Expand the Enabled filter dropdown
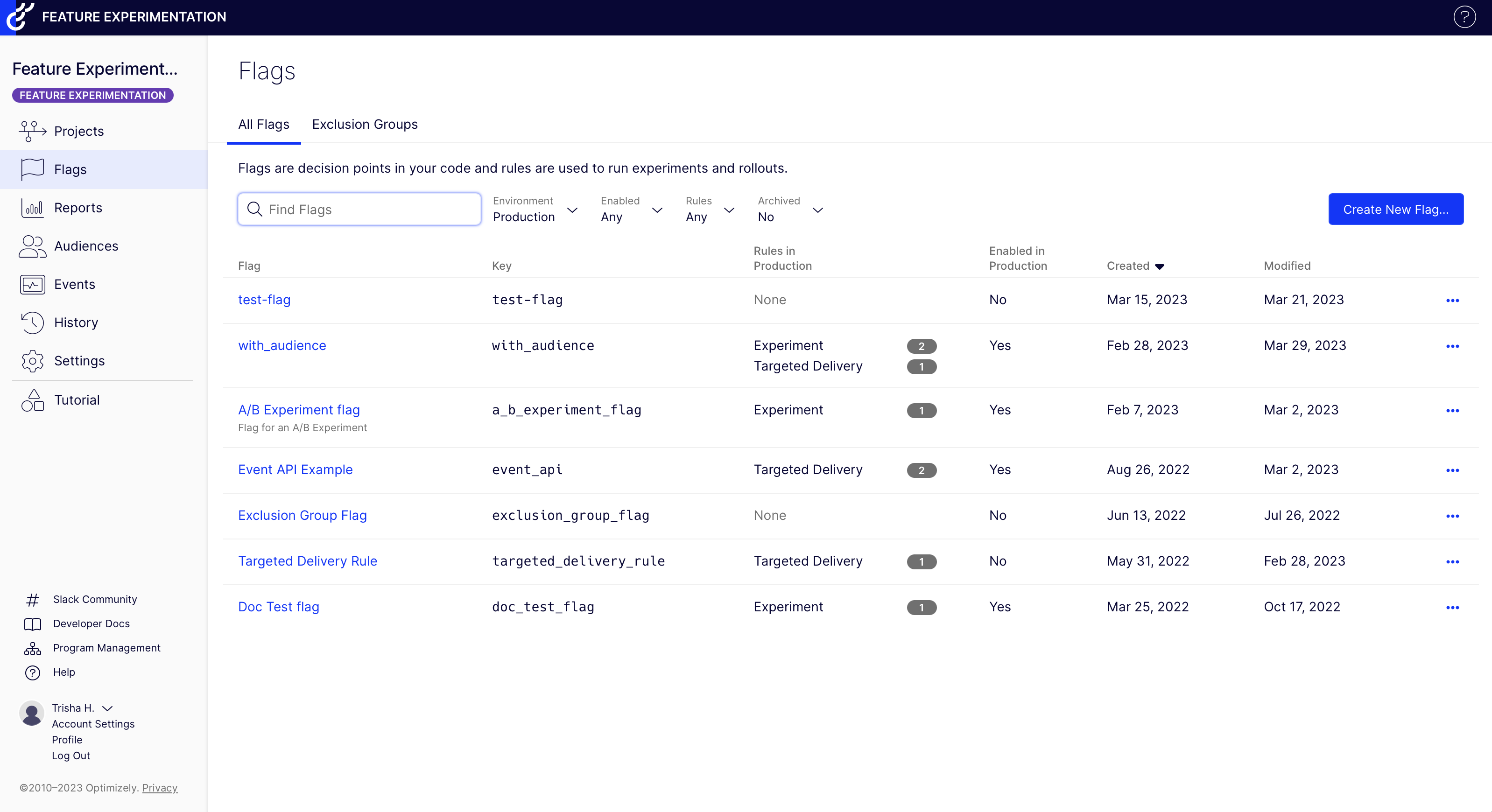The height and width of the screenshot is (812, 1492). pyautogui.click(x=631, y=210)
